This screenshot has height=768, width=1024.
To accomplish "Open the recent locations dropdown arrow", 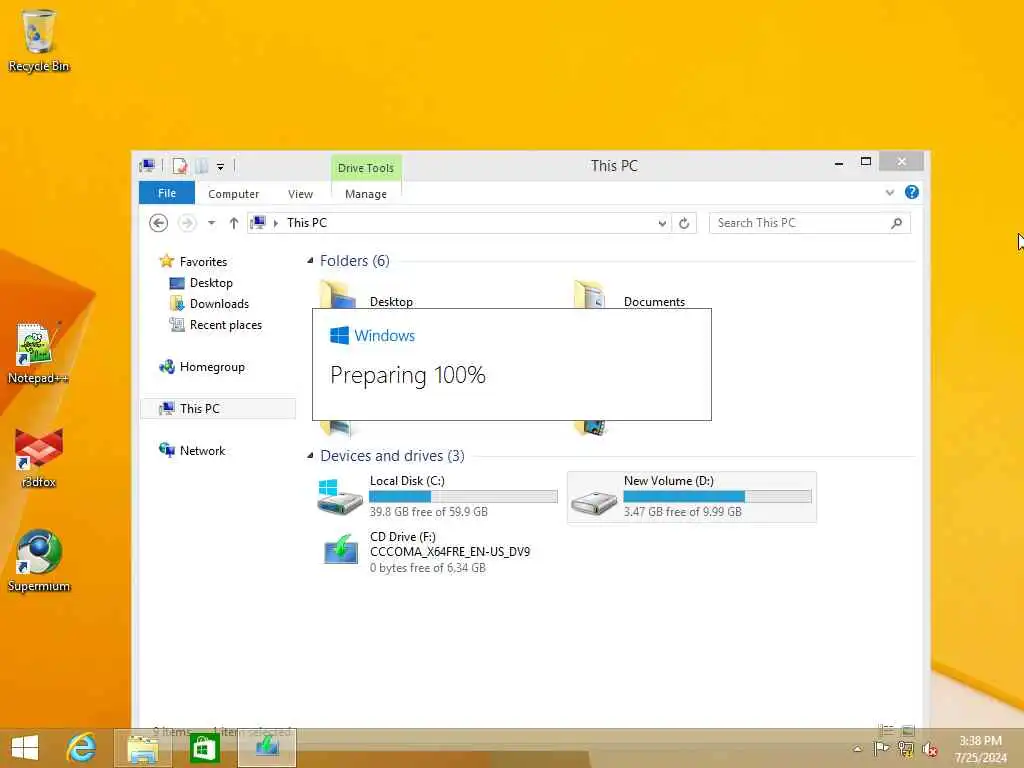I will [212, 223].
